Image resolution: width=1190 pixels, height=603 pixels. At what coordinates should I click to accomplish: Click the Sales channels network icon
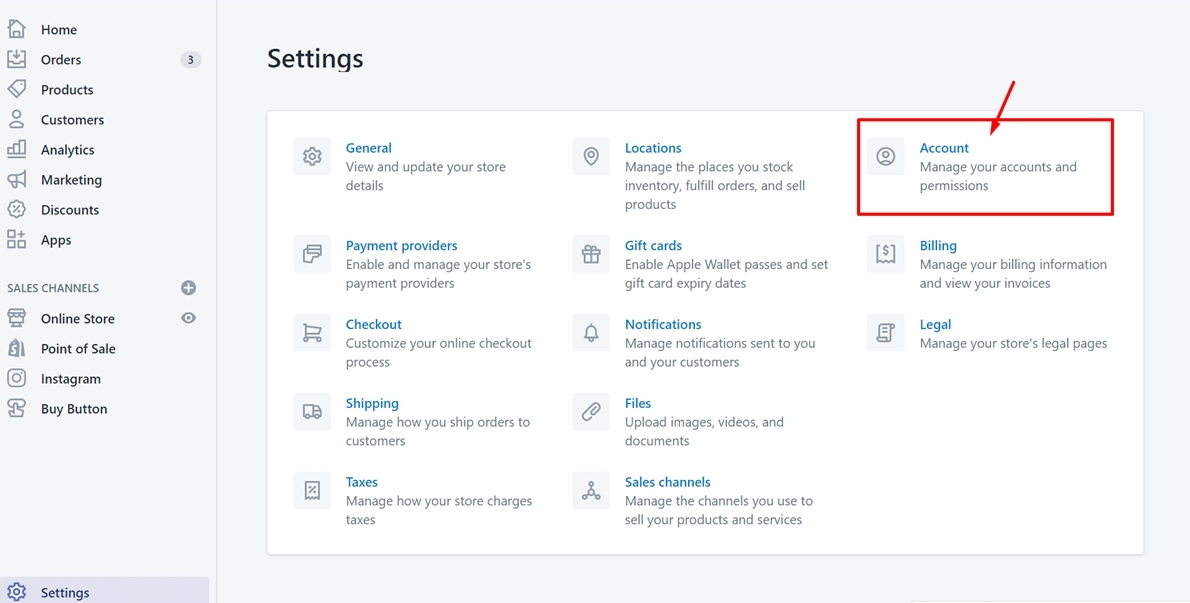tap(591, 491)
